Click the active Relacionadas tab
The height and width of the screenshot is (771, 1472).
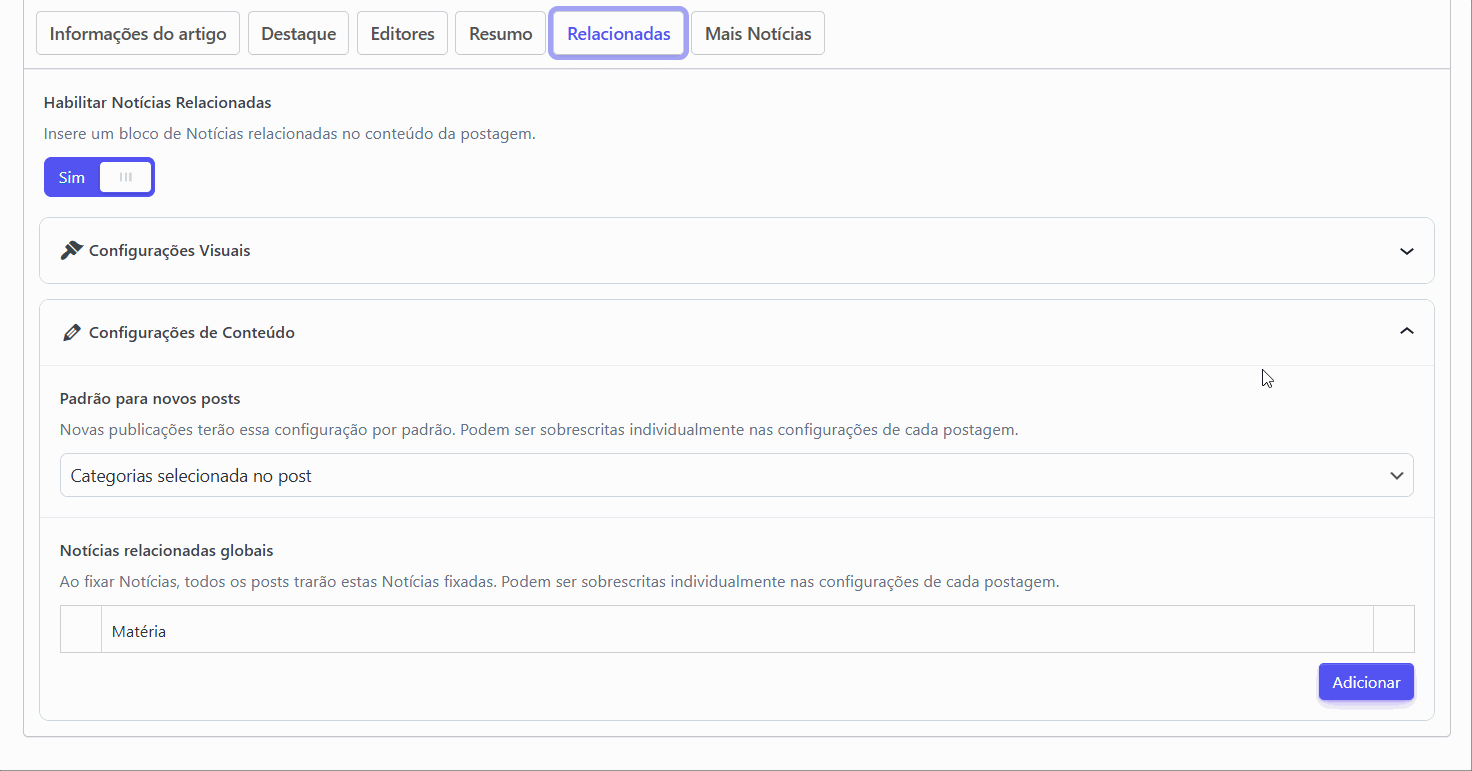click(x=618, y=34)
